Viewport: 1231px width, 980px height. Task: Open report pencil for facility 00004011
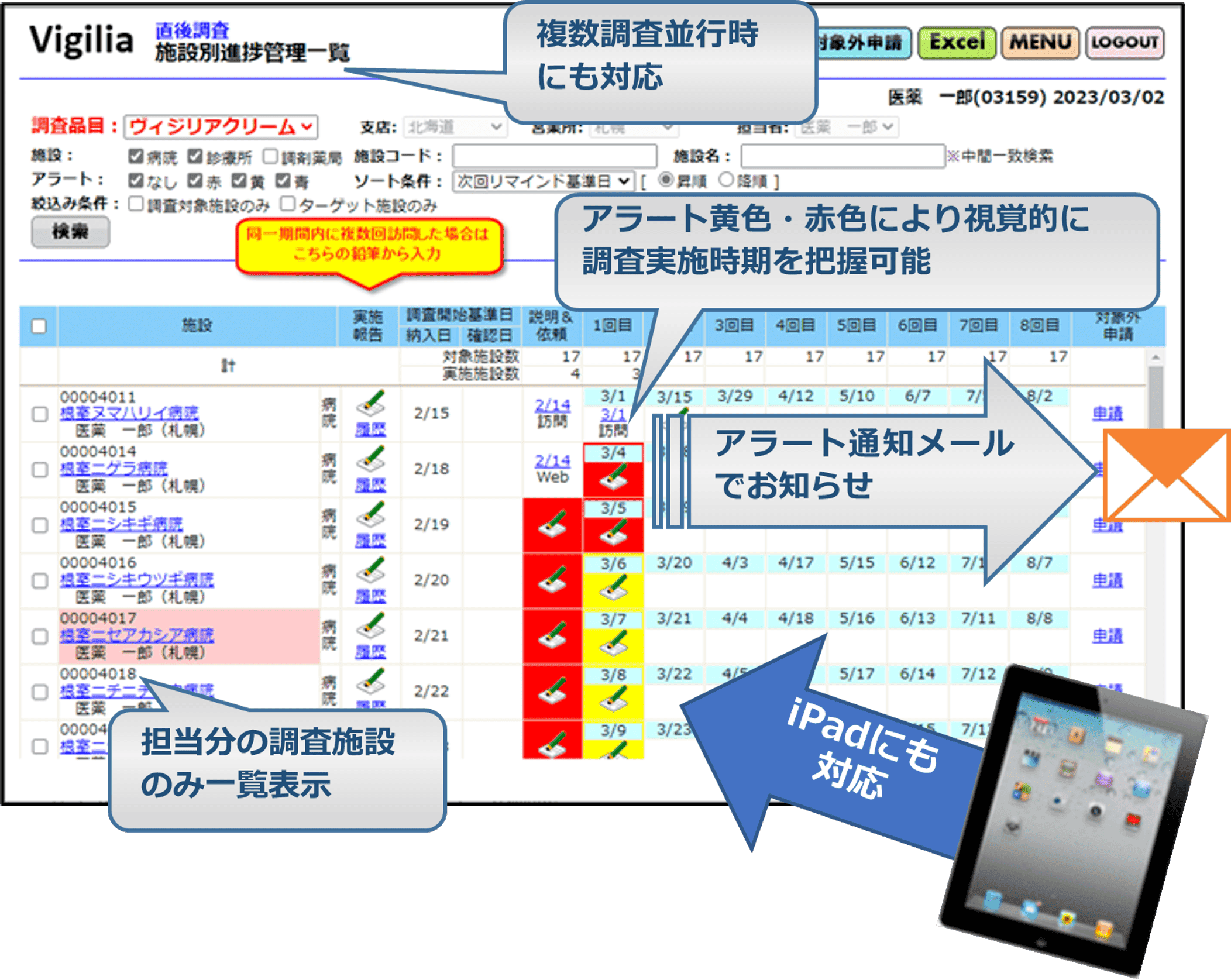(x=370, y=404)
